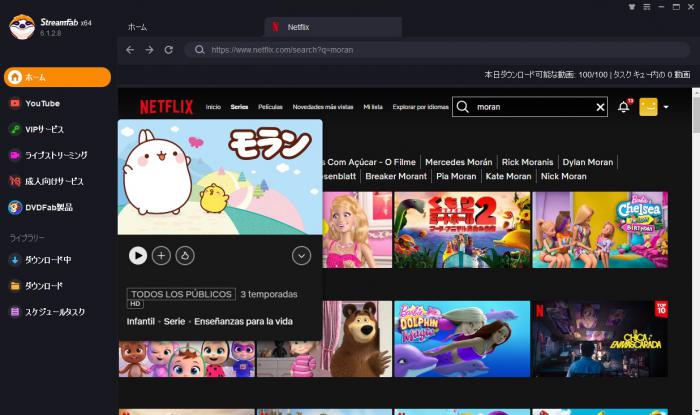Open the ダウンロード folder section

(x=36, y=286)
